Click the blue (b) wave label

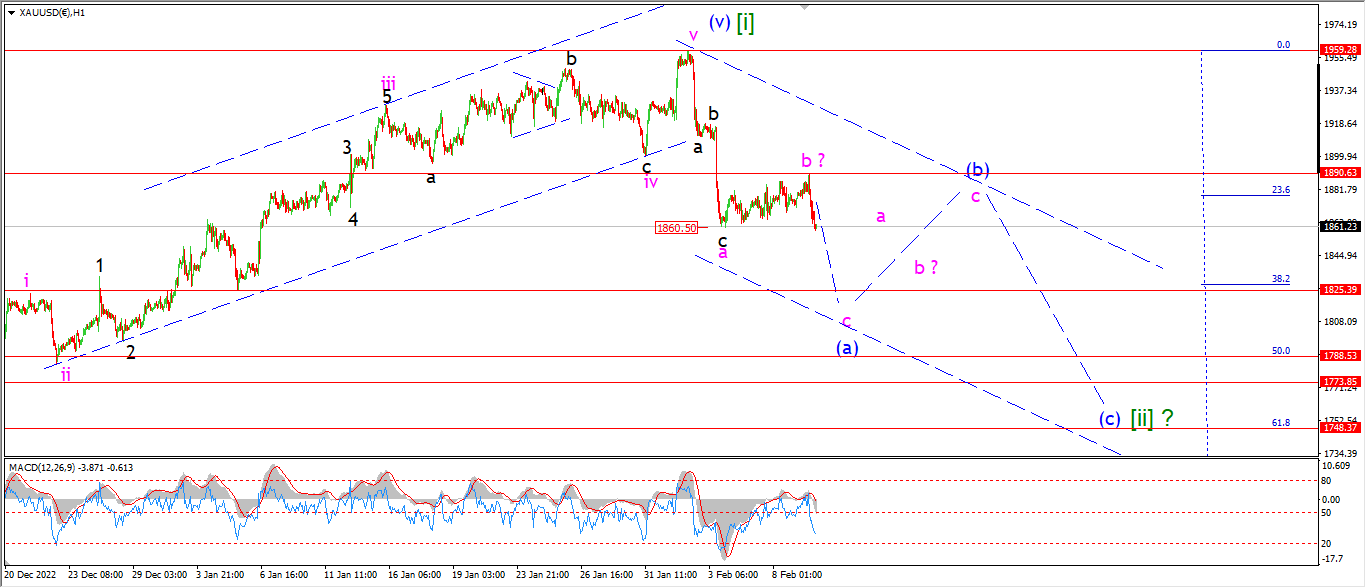pyautogui.click(x=978, y=169)
